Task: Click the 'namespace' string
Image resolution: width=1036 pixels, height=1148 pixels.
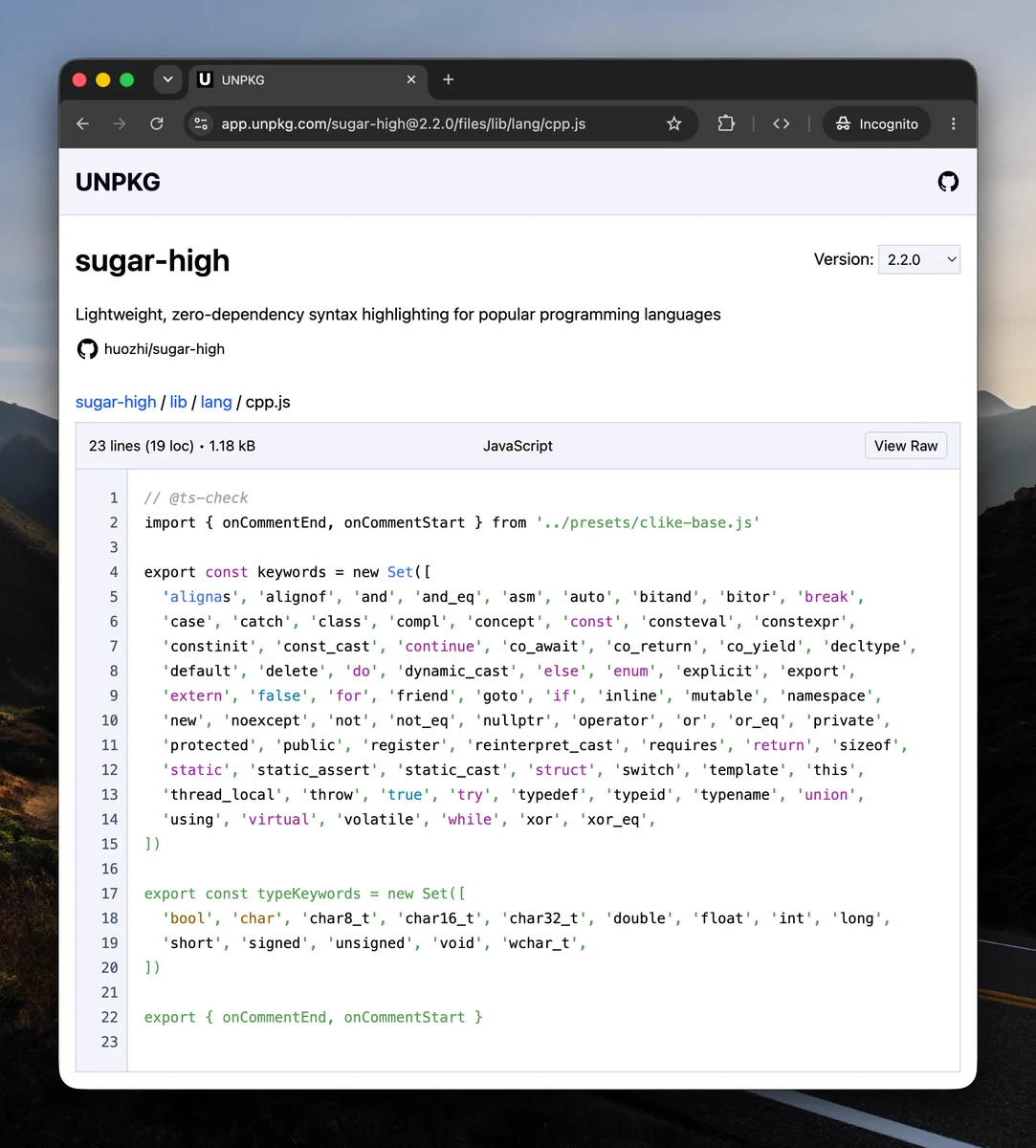Action: [x=826, y=696]
